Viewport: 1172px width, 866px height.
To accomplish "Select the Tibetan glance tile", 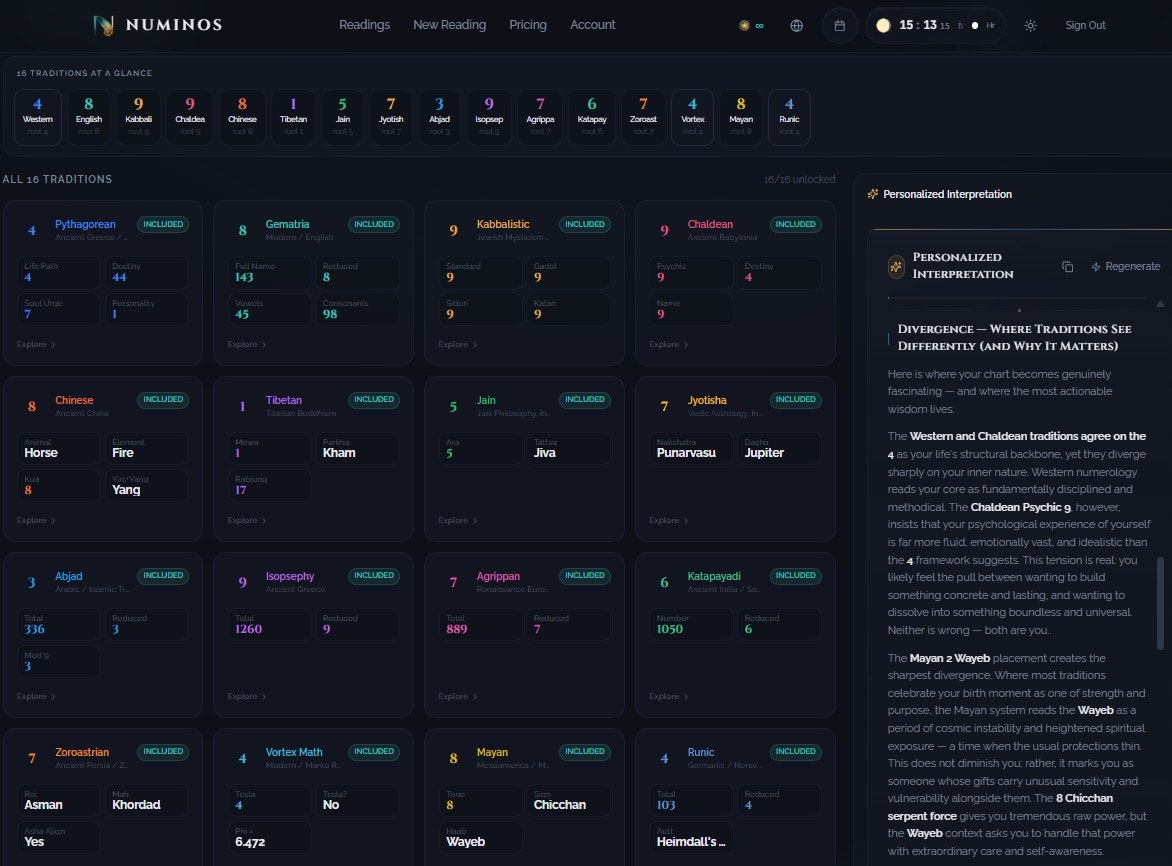I will pyautogui.click(x=293, y=117).
